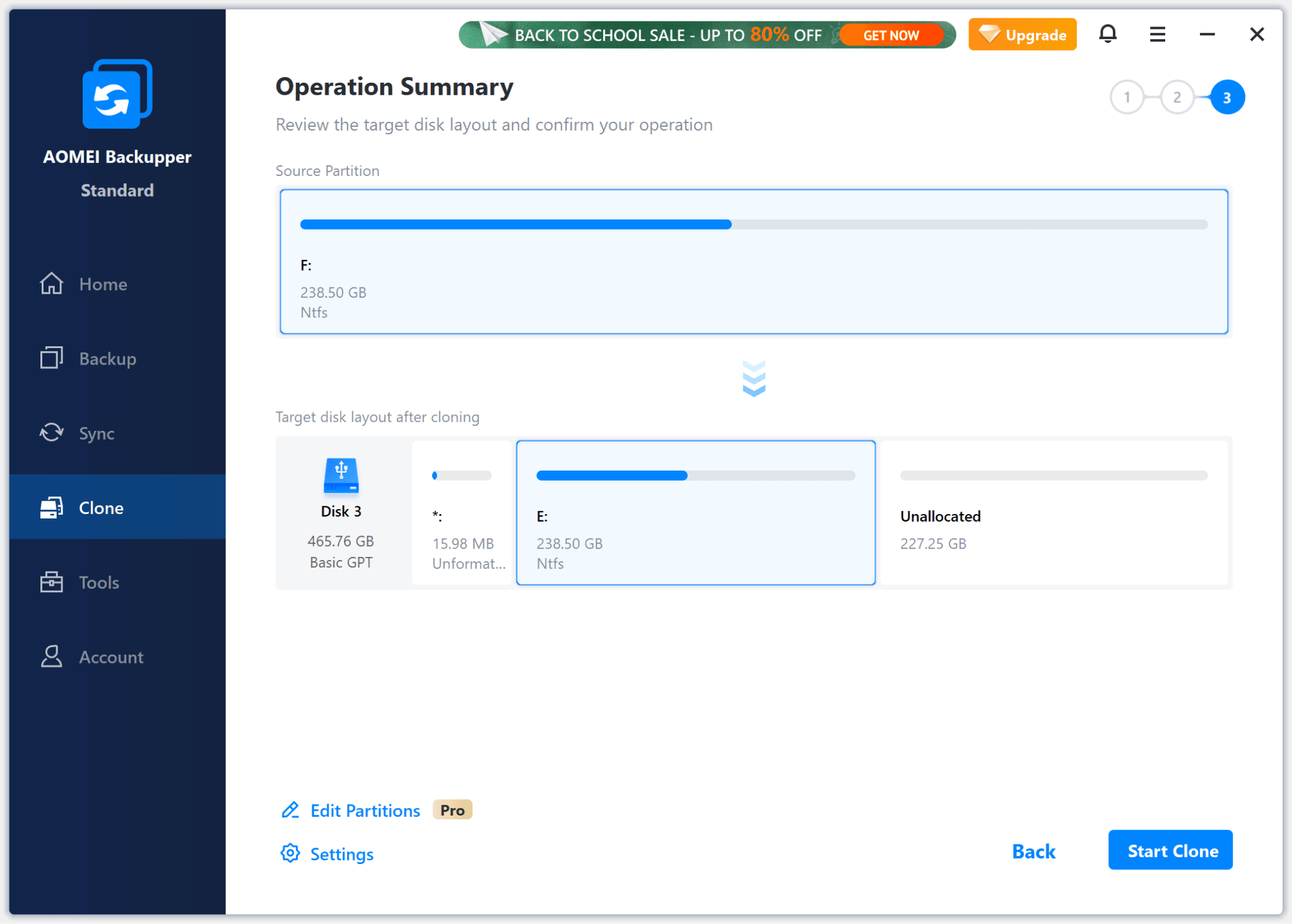The width and height of the screenshot is (1292, 924).
Task: Click the unformatted partition usage bar
Action: pos(462,476)
